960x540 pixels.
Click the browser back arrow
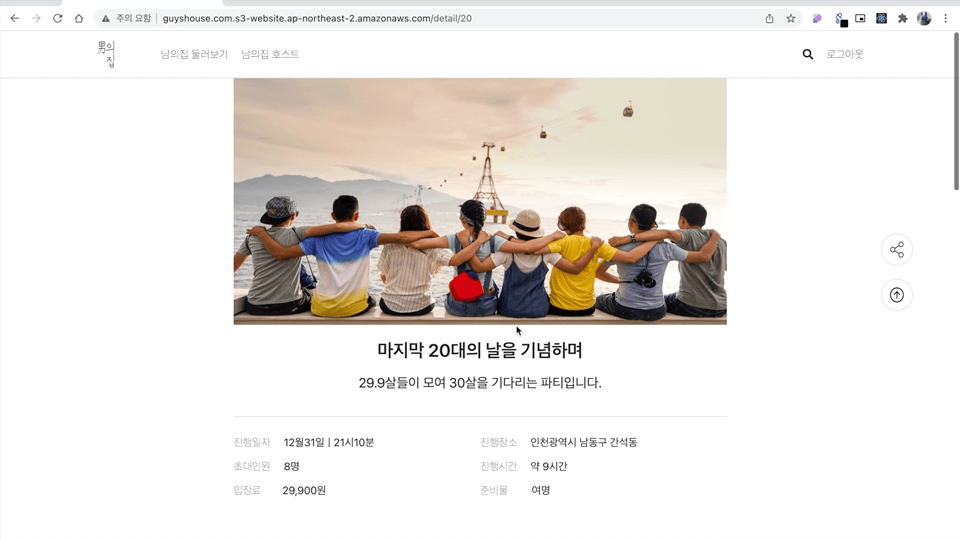tap(15, 18)
